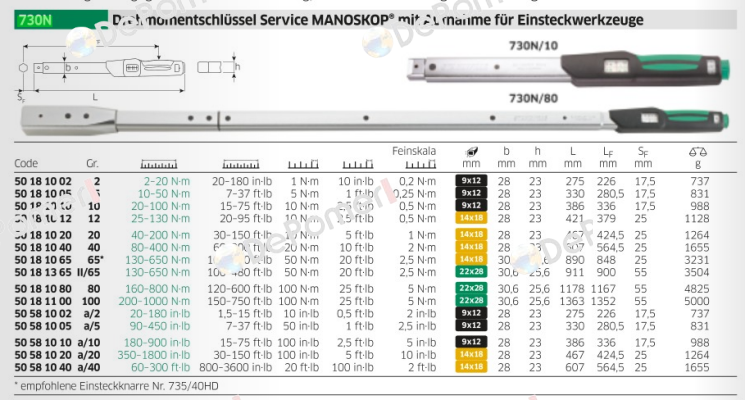
Task: Click the ruler scale icon above 2-20 N·m
Action: pyautogui.click(x=159, y=164)
